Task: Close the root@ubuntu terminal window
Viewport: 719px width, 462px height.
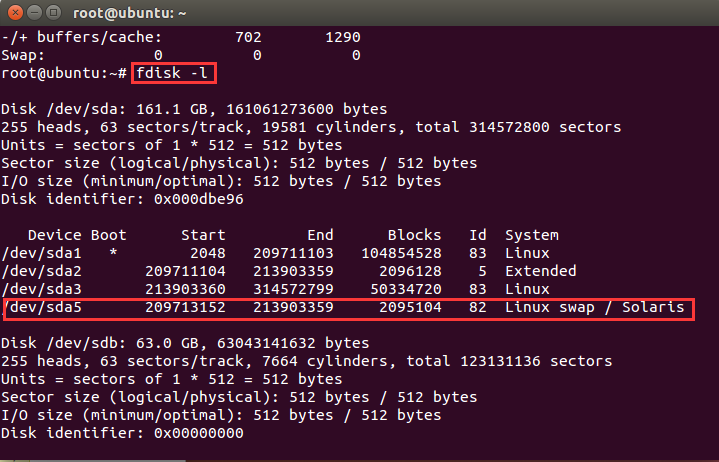Action: (x=15, y=12)
